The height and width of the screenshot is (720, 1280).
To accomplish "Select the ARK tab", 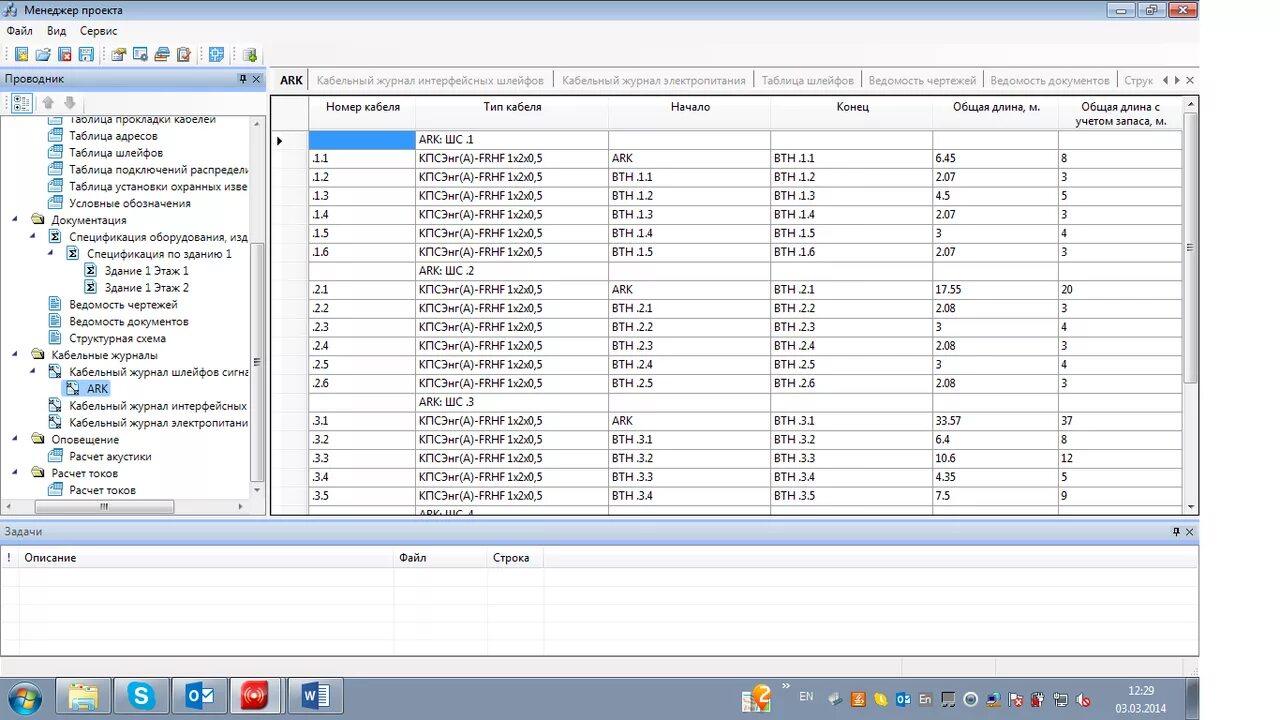I will tap(291, 80).
